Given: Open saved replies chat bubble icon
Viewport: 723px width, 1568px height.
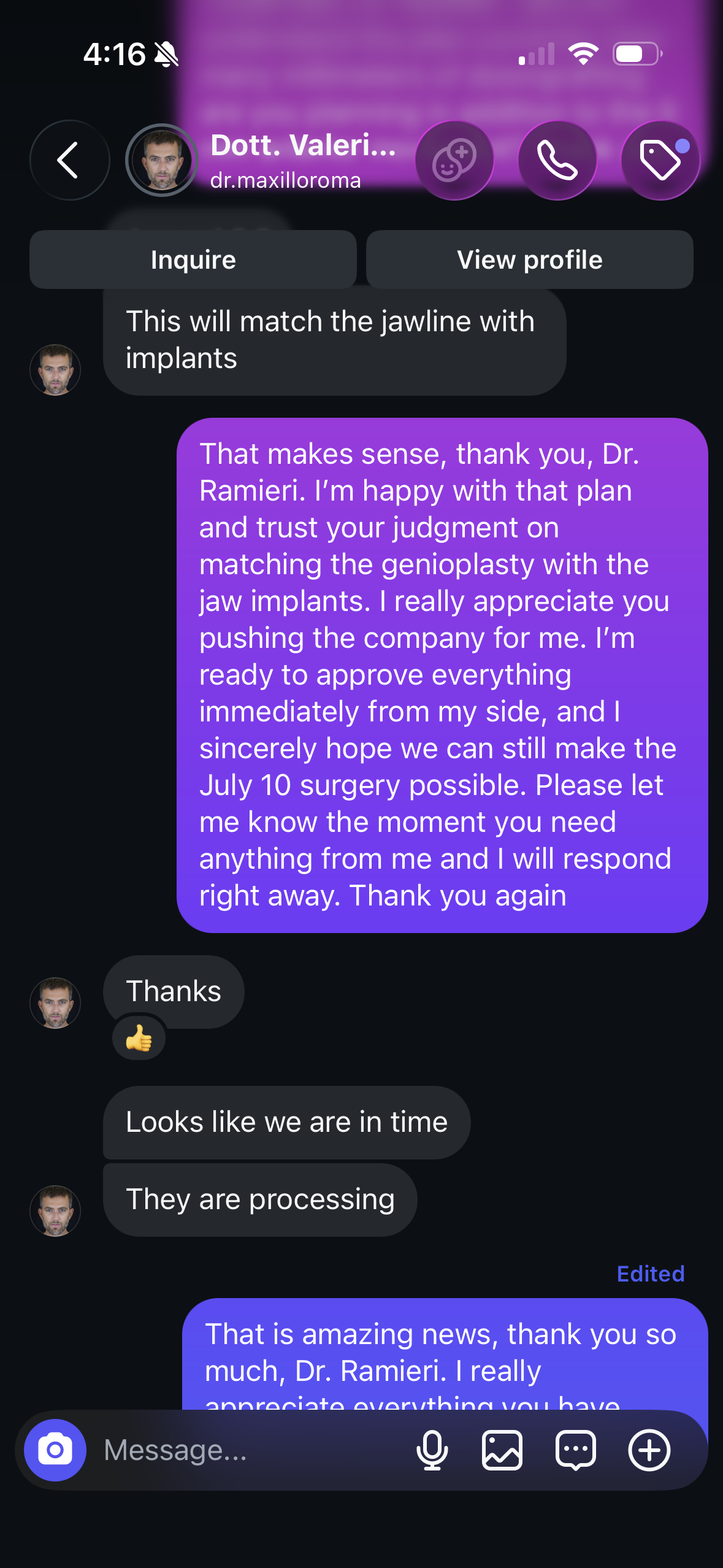Looking at the screenshot, I should click(575, 1450).
